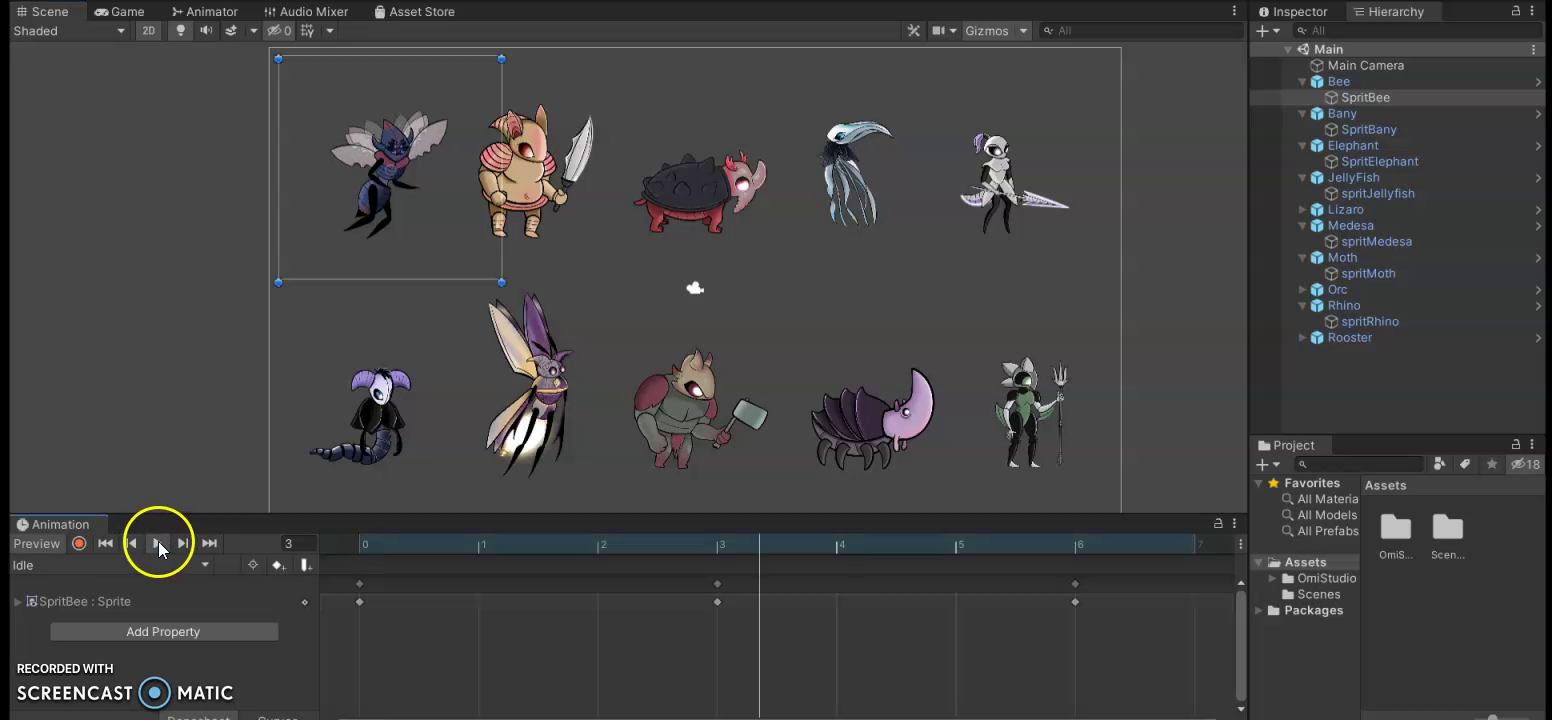Viewport: 1552px width, 720px height.
Task: Collapse the Main scene in Hierarchy
Action: click(1288, 49)
